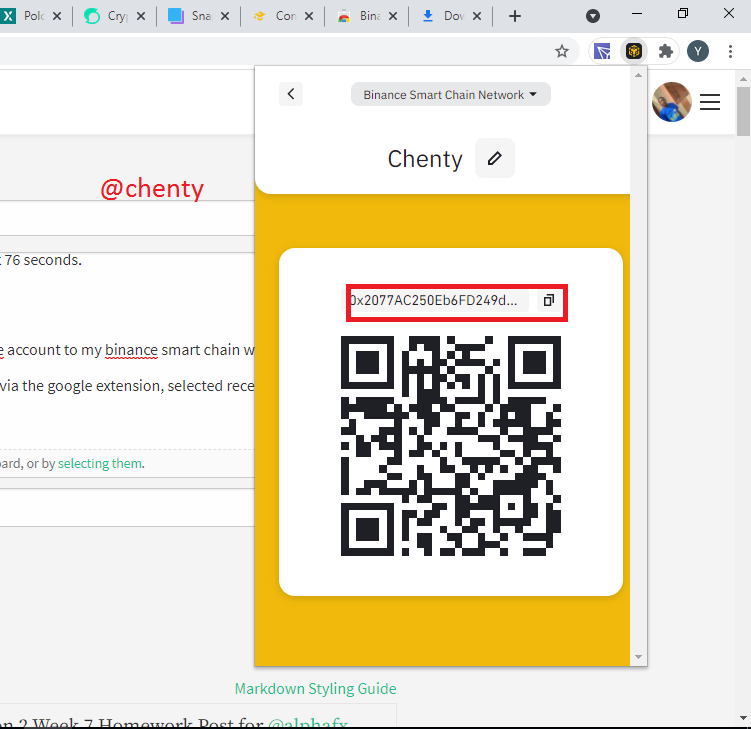This screenshot has height=729, width=751.
Task: Restore down the Chrome window
Action: (x=683, y=13)
